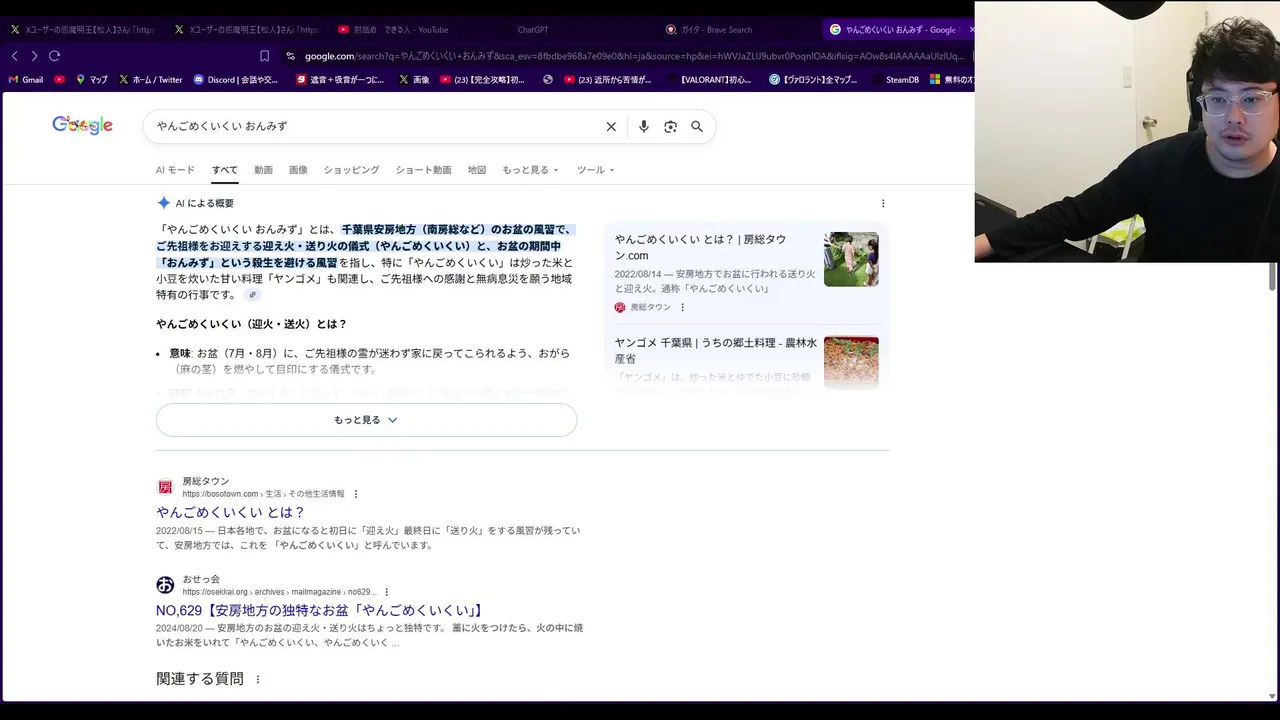Expand the もっと見る filter dropdown
1280x720 pixels.
530,170
